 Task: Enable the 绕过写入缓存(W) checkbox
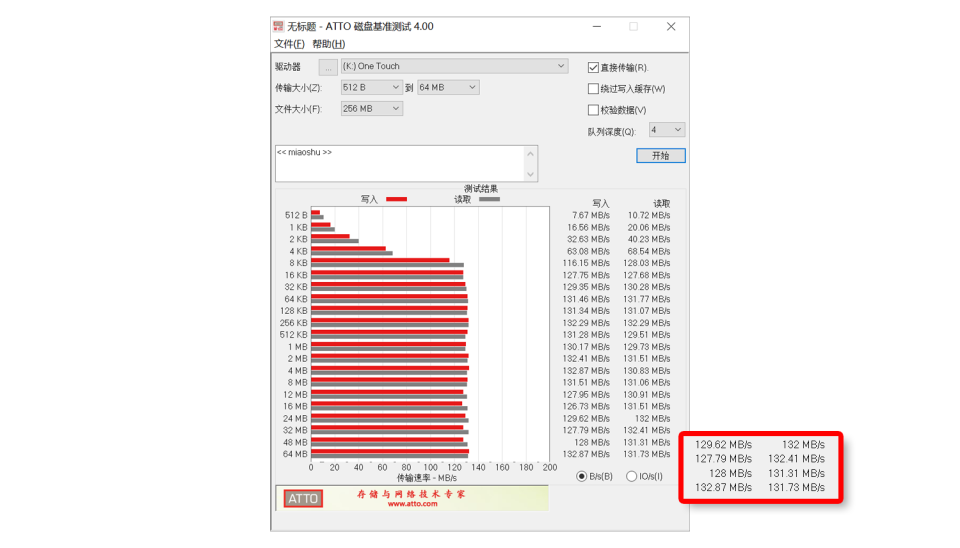(x=593, y=89)
